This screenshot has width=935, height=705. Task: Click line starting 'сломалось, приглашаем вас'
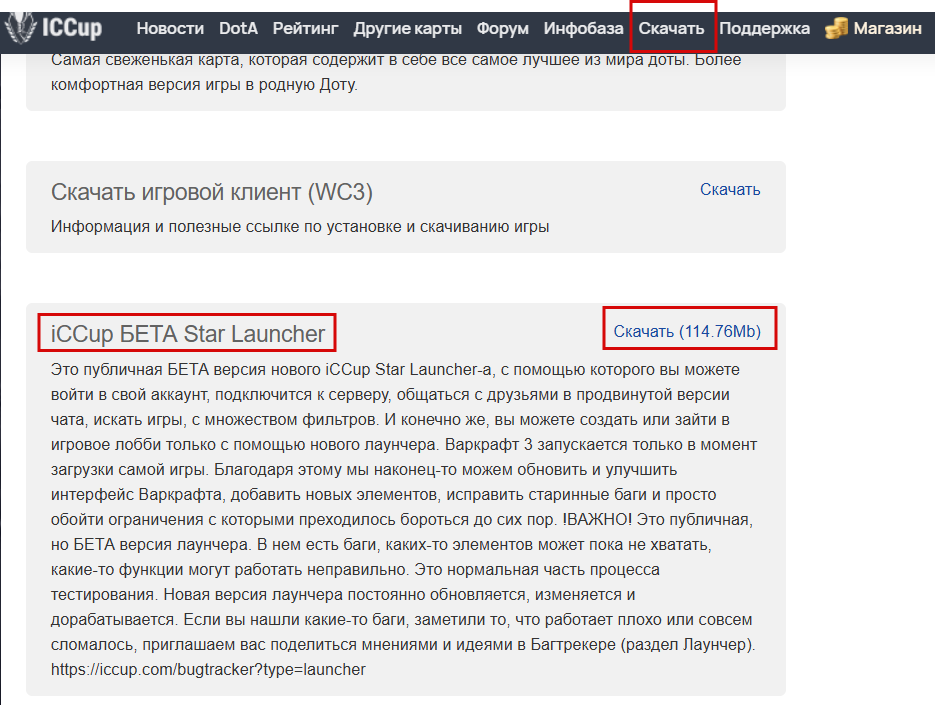click(x=403, y=645)
